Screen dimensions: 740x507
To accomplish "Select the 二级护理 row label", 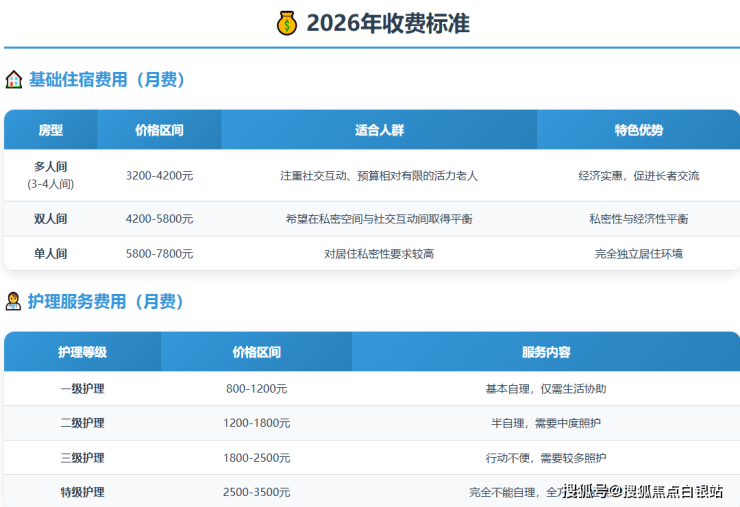I will 82,423.
